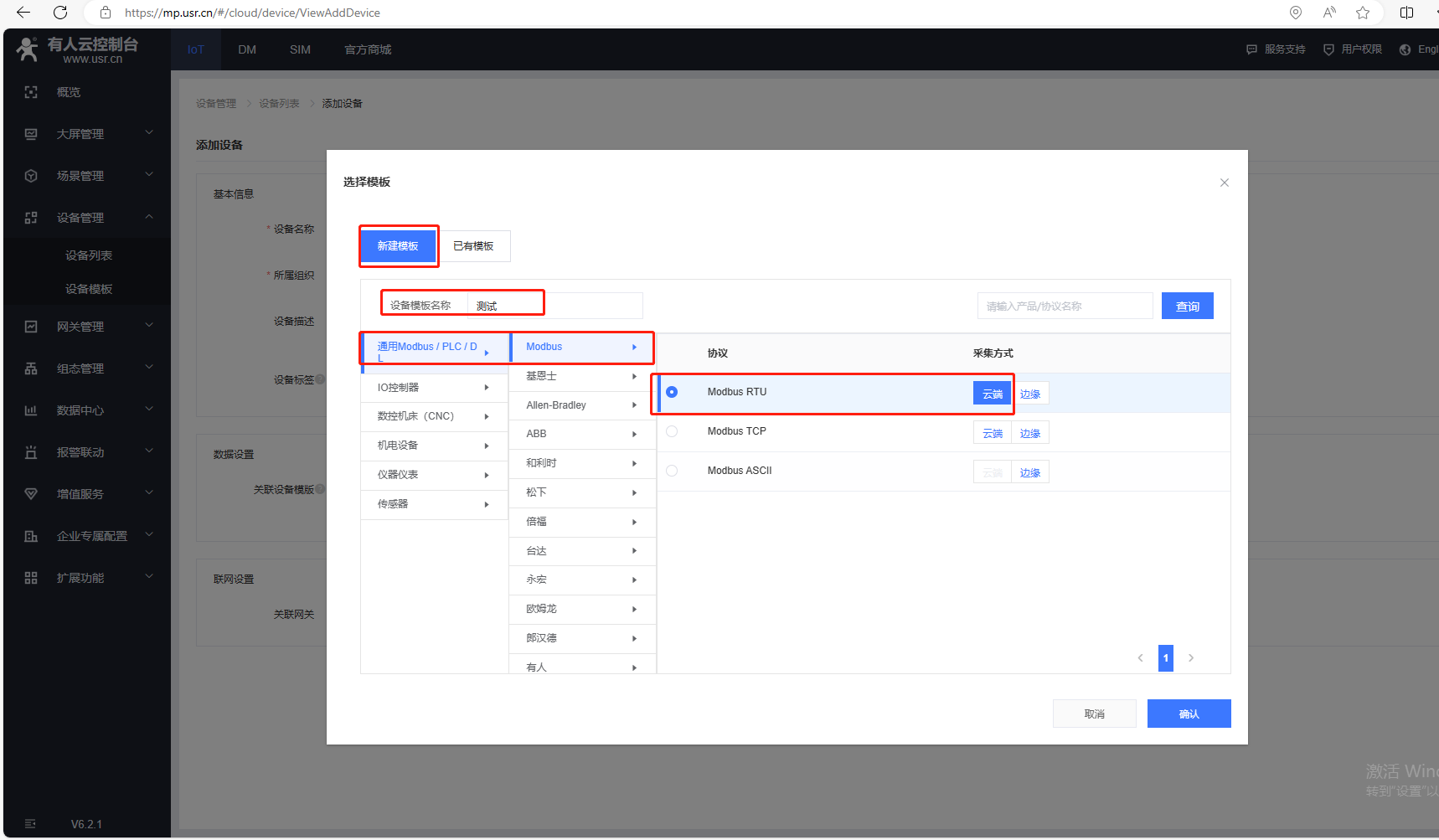
Task: Click the 增值服务 diamond icon in sidebar
Action: 31,494
